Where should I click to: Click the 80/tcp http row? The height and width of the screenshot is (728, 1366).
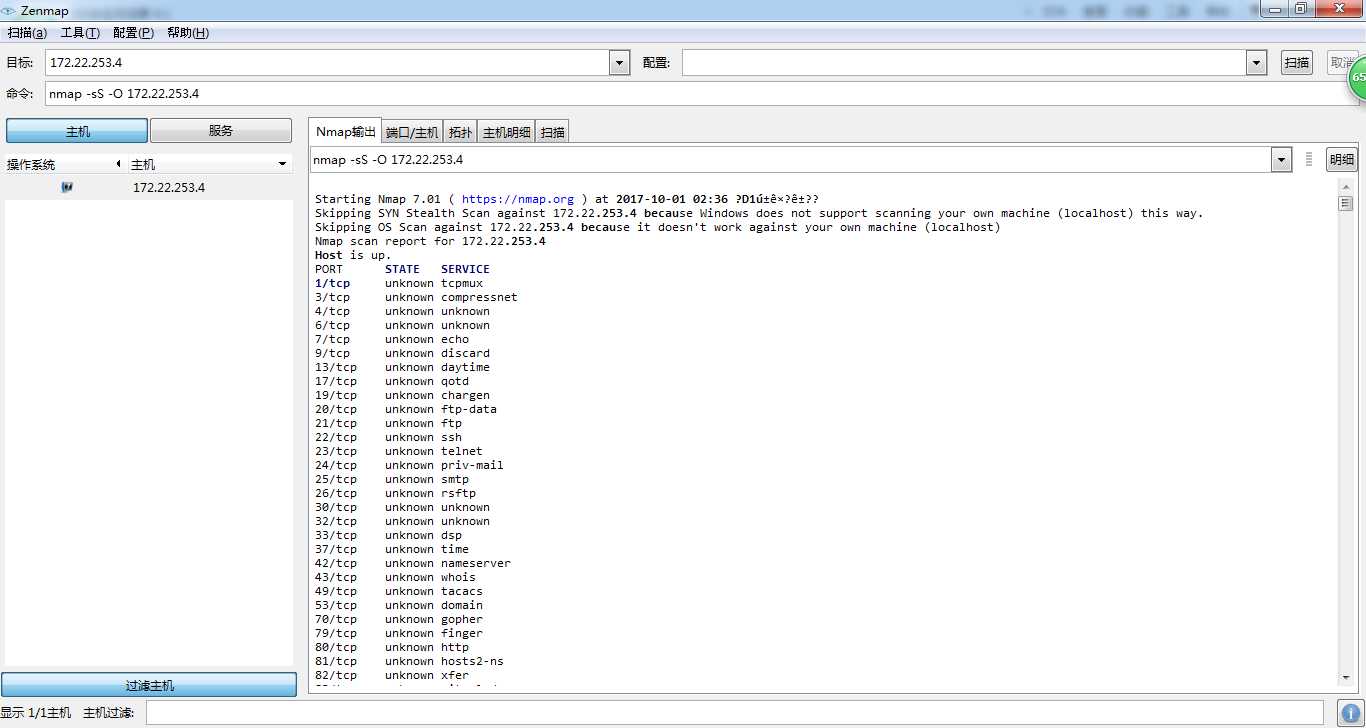click(x=392, y=647)
